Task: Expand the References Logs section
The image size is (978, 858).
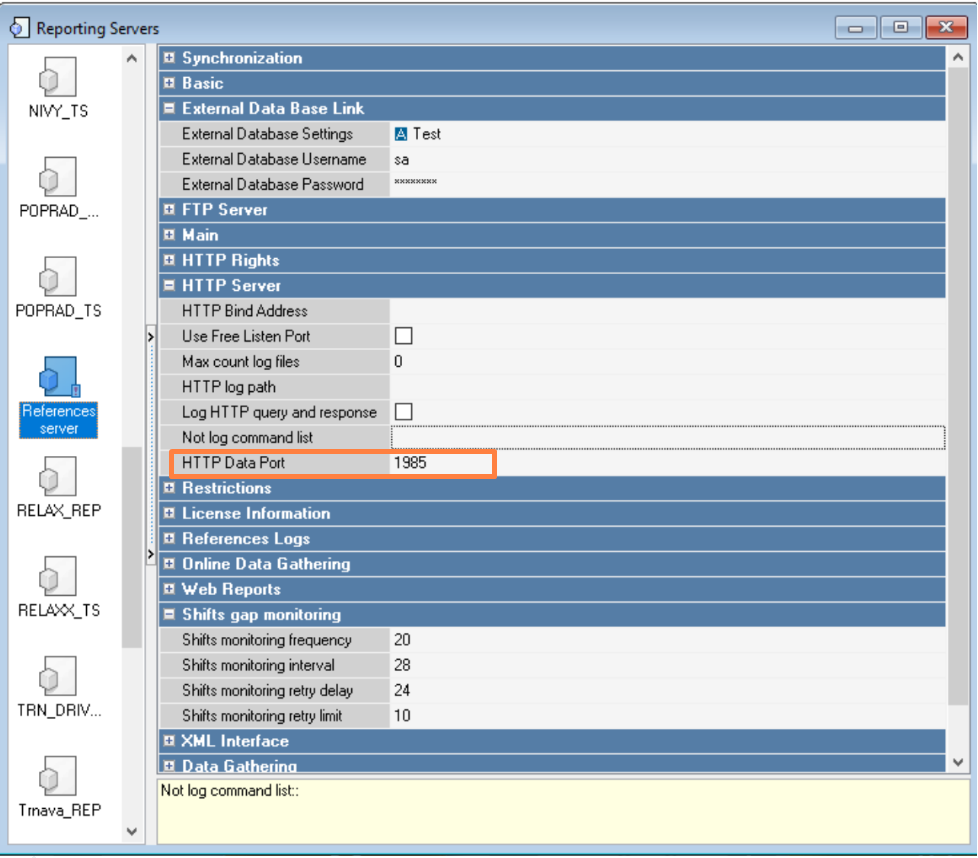Action: (169, 539)
